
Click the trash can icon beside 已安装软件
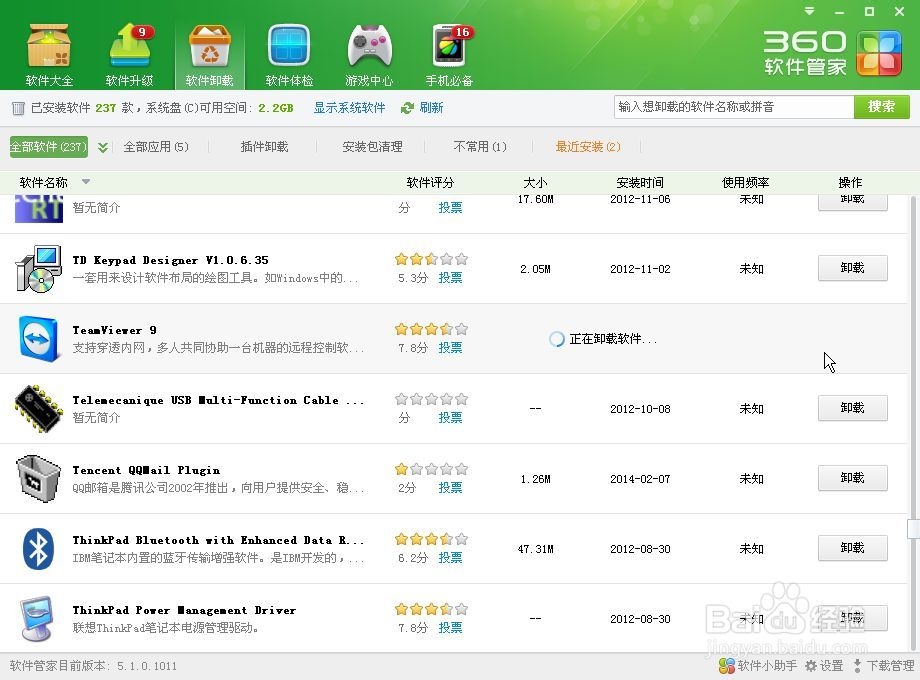pos(18,108)
